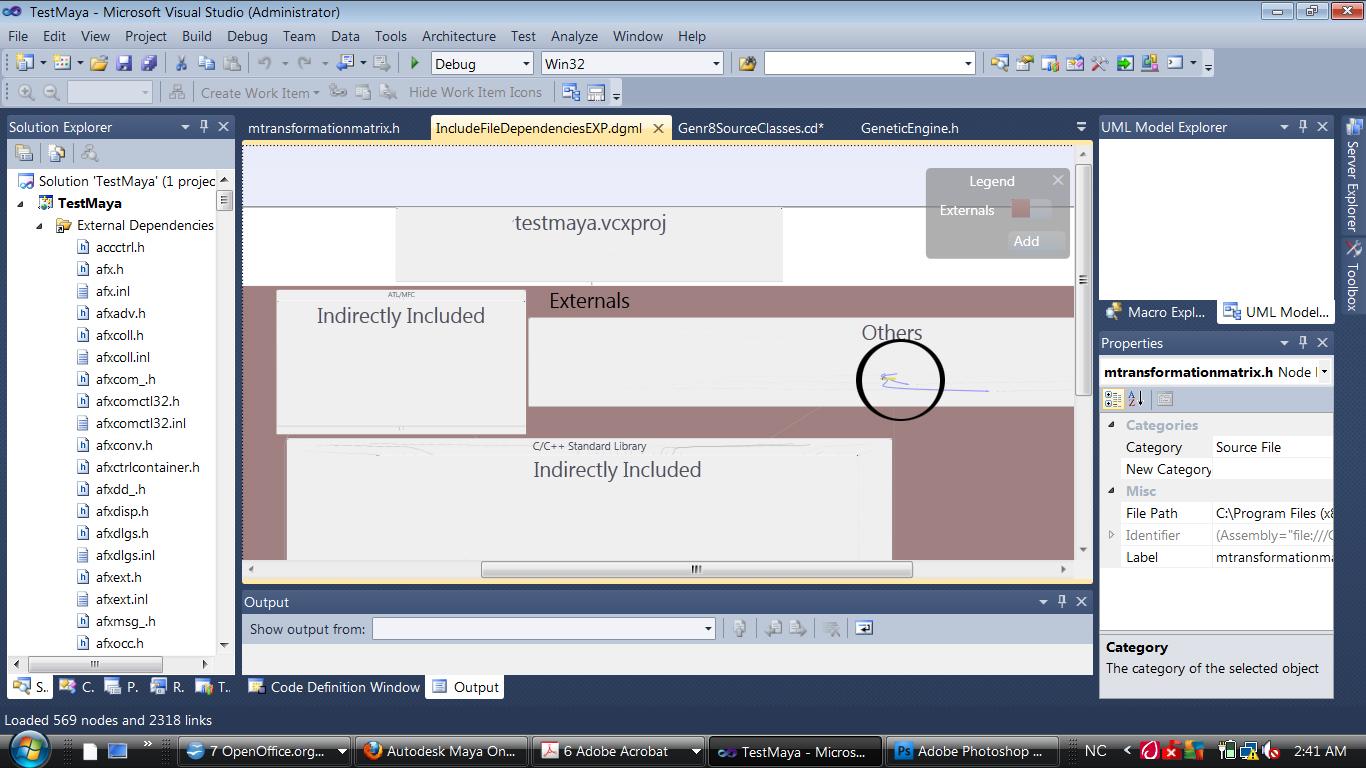The height and width of the screenshot is (768, 1366).
Task: Click the volume icon in system tray
Action: point(1271,751)
